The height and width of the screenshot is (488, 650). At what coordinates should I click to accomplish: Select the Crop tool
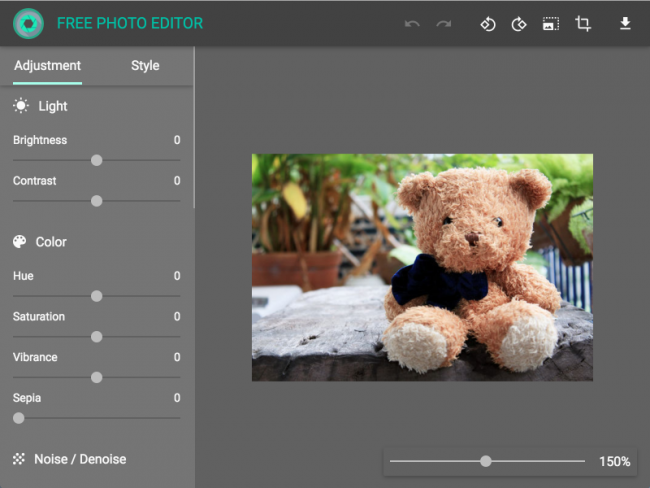point(583,24)
